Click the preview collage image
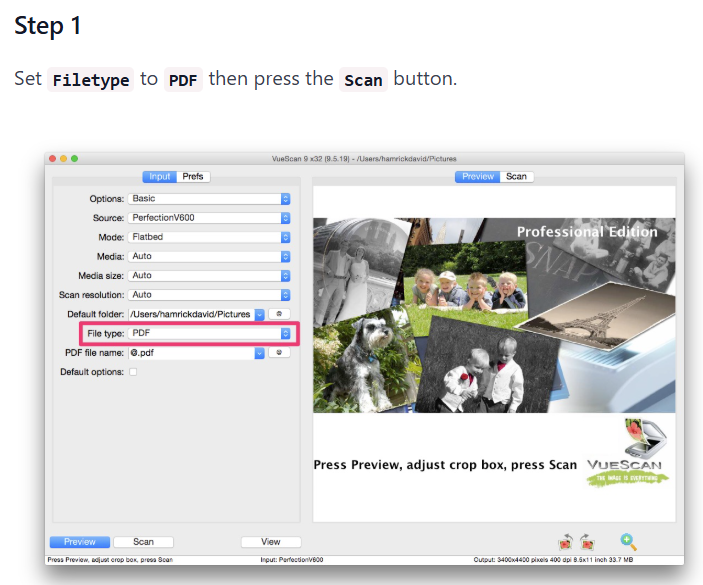This screenshot has height=585, width=703. pos(494,315)
